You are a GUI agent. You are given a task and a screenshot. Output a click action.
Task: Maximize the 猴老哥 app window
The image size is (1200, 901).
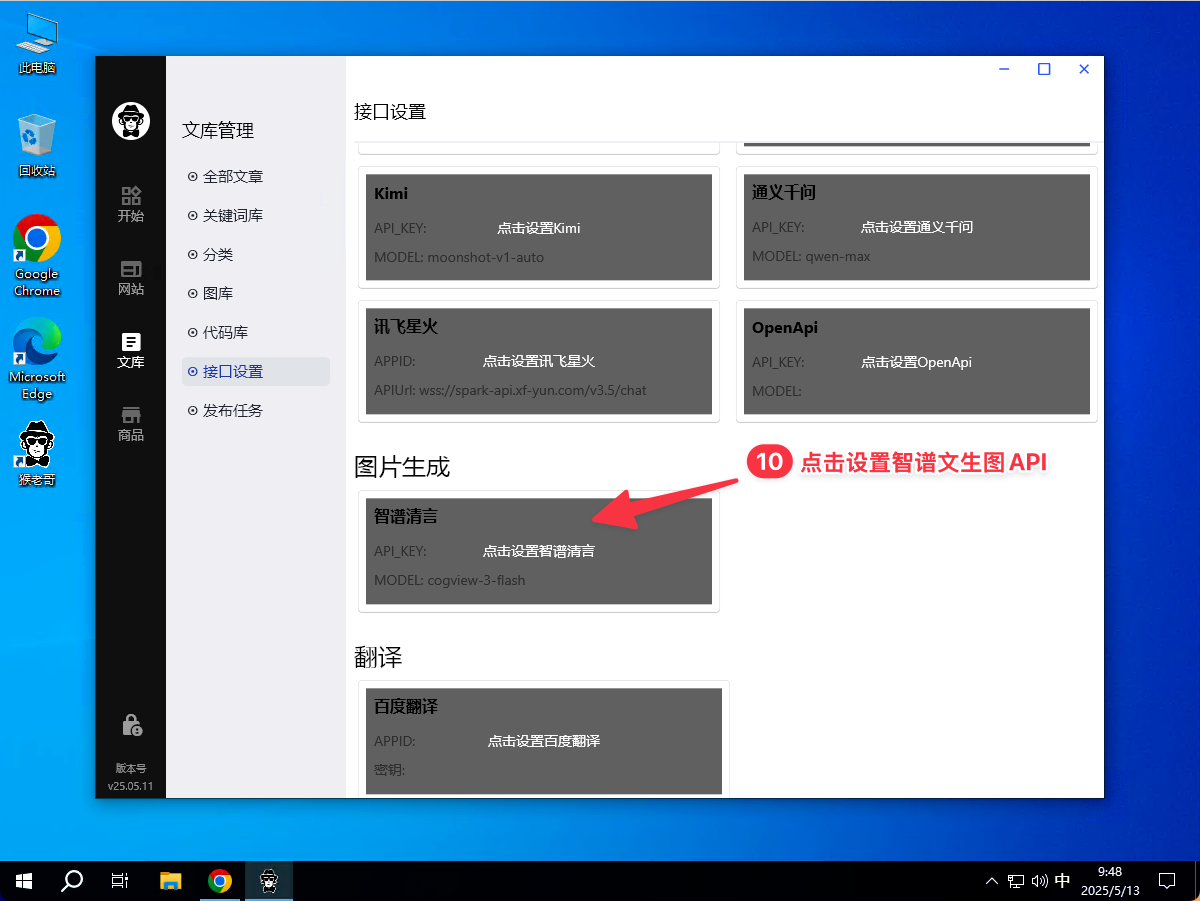[x=1044, y=69]
